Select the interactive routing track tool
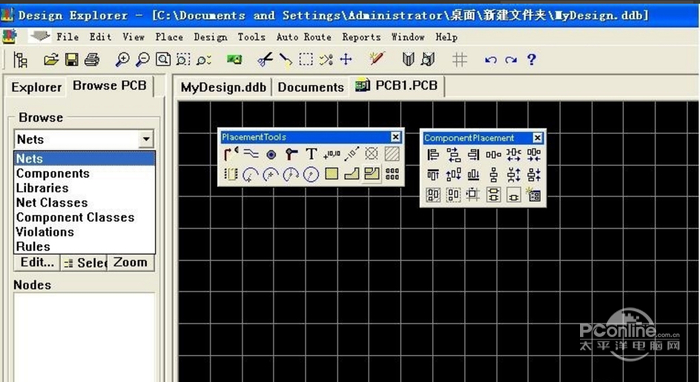700x382 pixels. (231, 154)
